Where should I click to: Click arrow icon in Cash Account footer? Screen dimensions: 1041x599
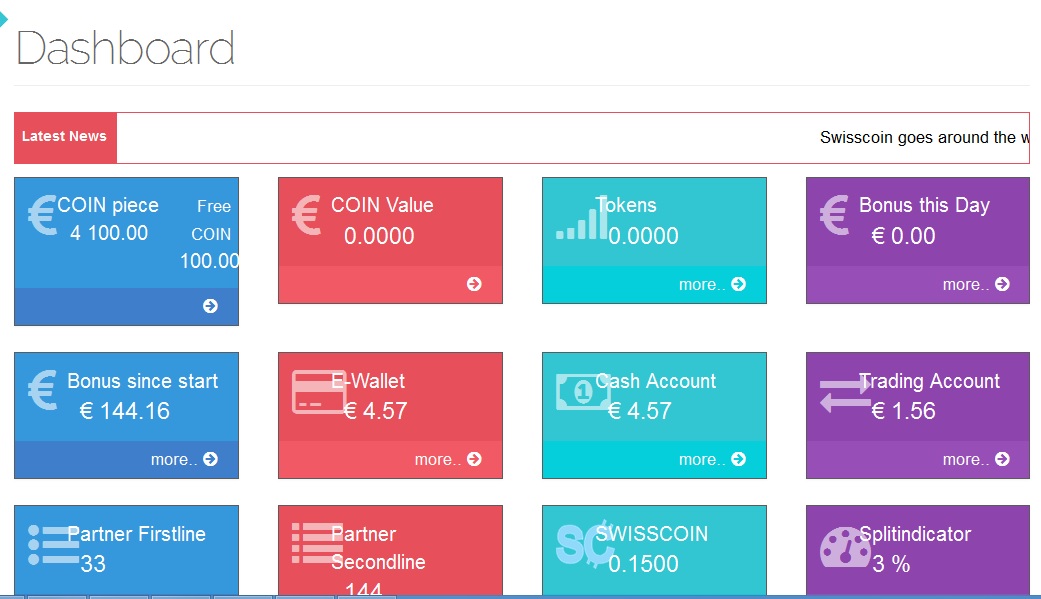(x=738, y=459)
